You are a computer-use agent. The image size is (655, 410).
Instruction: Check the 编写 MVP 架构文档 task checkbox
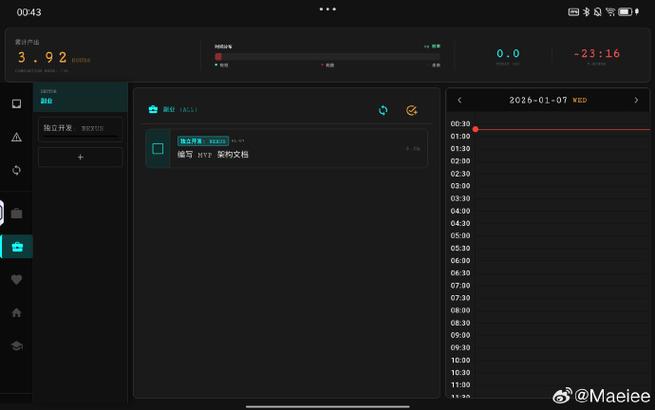coord(158,148)
